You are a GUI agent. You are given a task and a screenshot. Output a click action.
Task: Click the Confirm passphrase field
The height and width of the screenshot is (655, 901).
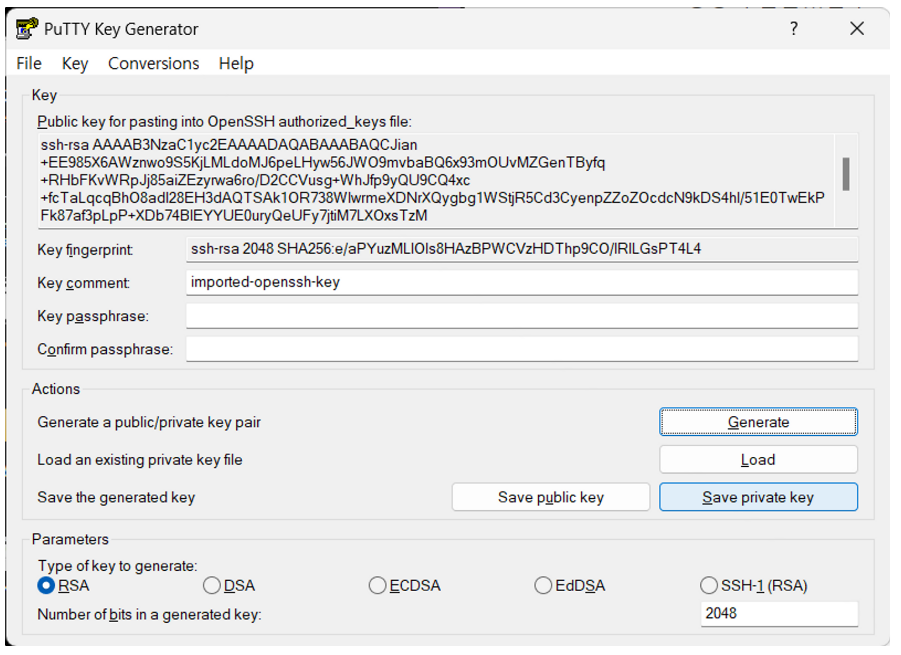522,349
